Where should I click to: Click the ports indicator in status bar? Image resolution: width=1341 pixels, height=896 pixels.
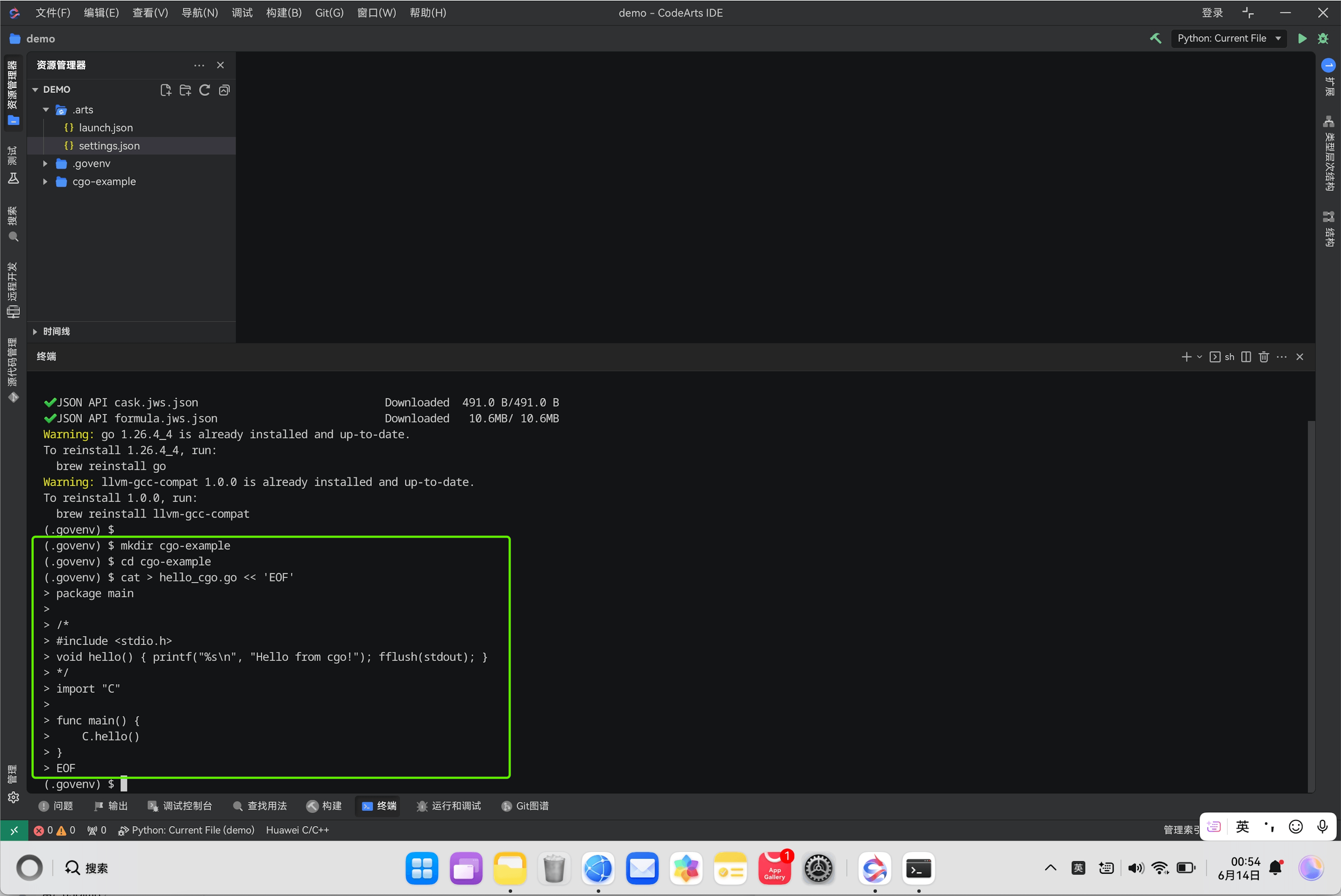tap(97, 830)
